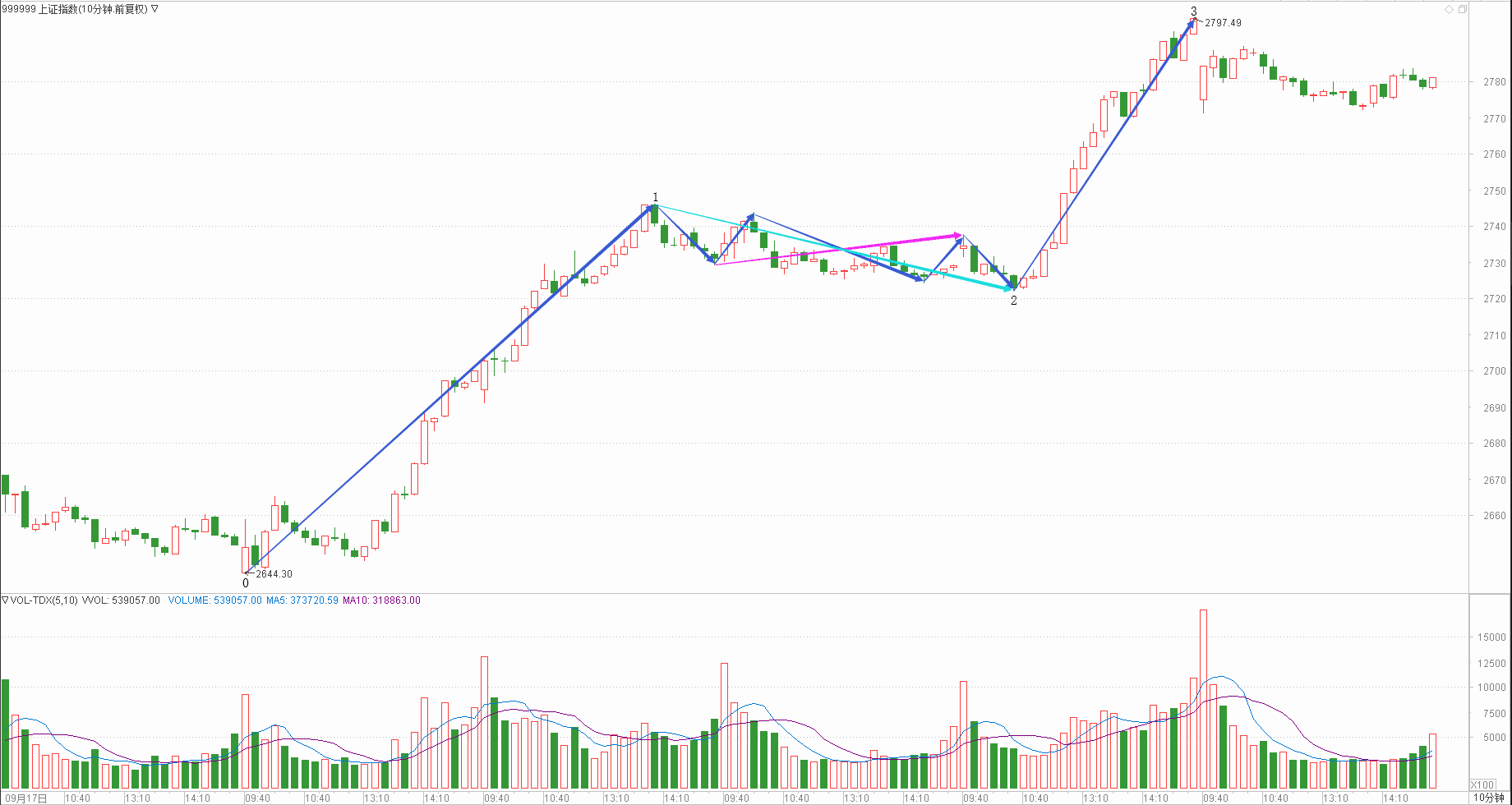The width and height of the screenshot is (1512, 805).
Task: Click the X100 volume scale box
Action: 1482,784
